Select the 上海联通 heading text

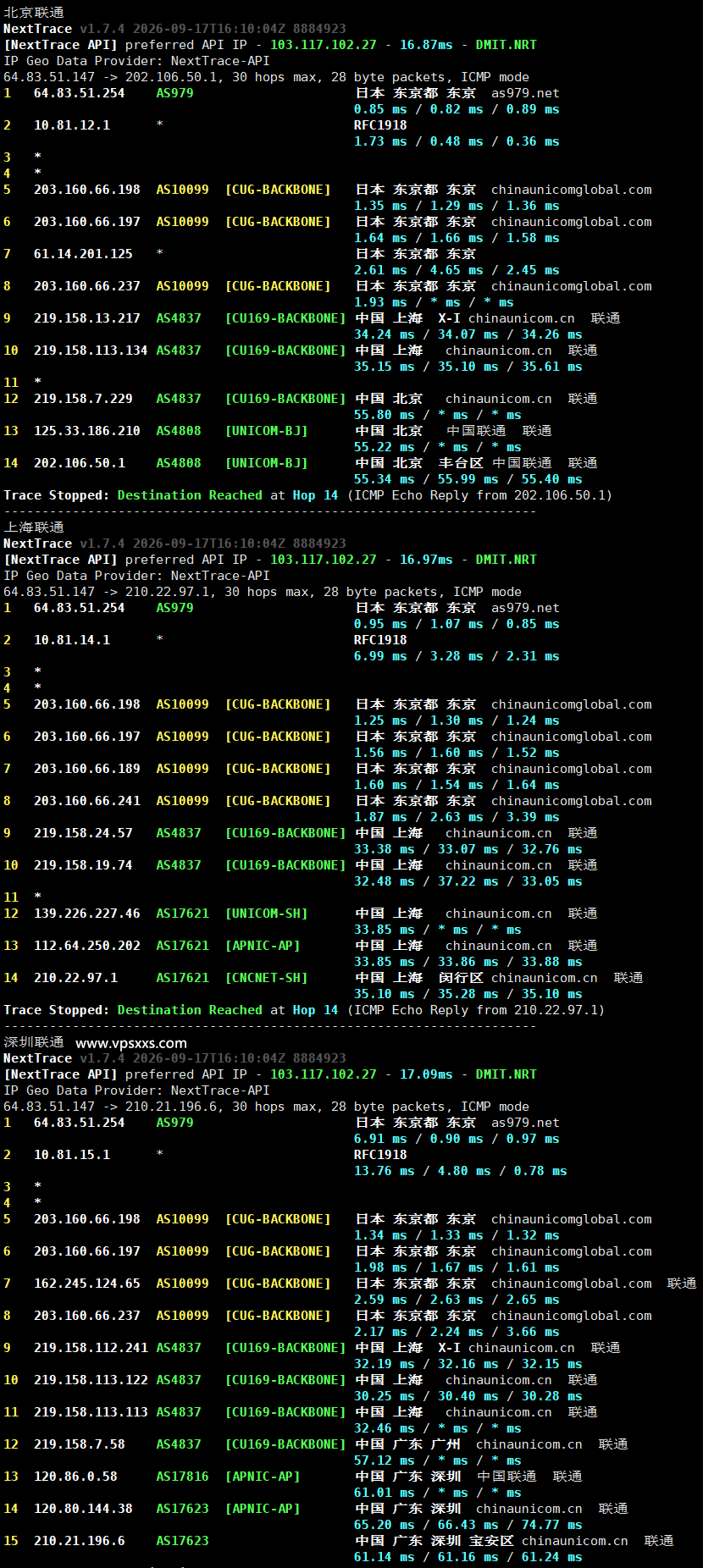pyautogui.click(x=34, y=527)
